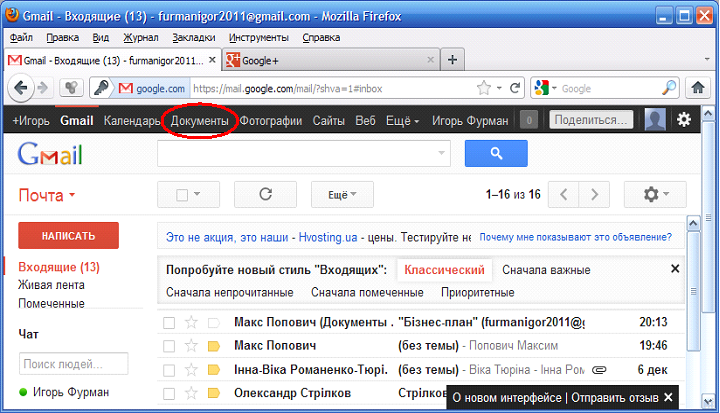Screen dimensions: 720x413
Task: Open the 'Ещё' actions dropdown button
Action: click(x=342, y=194)
